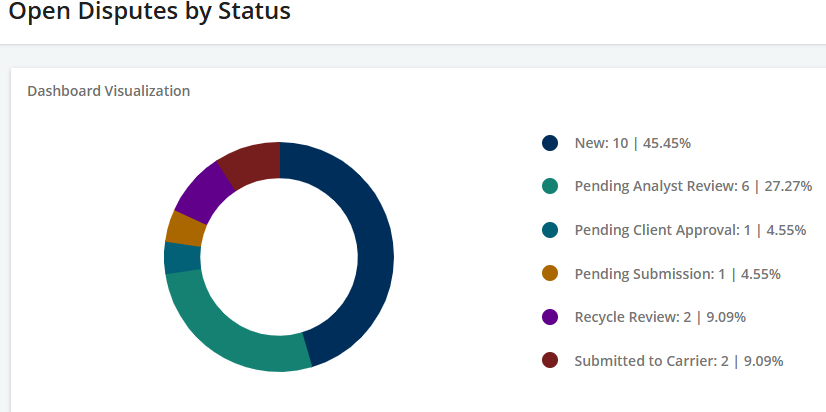Screen dimensions: 826x412
Task: Click the teal Pending Client Approval donut segment
Action: pyautogui.click(x=182, y=258)
